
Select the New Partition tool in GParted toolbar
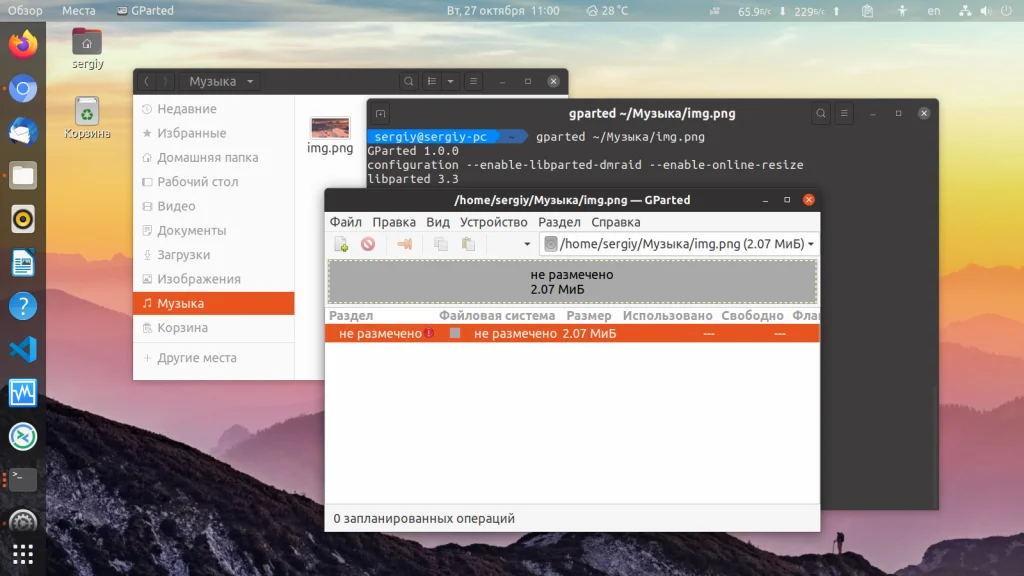coord(341,243)
